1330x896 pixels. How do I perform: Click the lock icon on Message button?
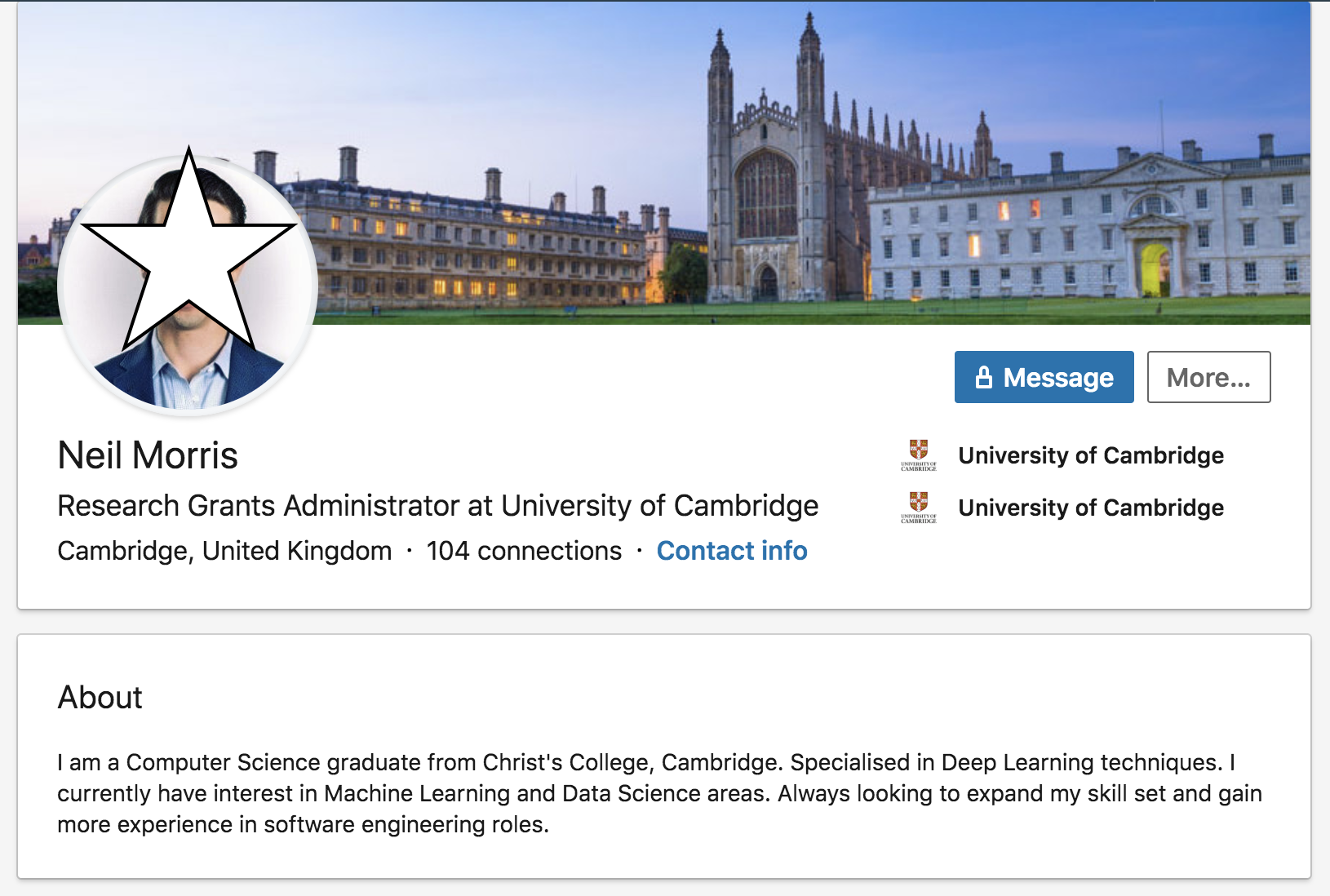coord(984,377)
